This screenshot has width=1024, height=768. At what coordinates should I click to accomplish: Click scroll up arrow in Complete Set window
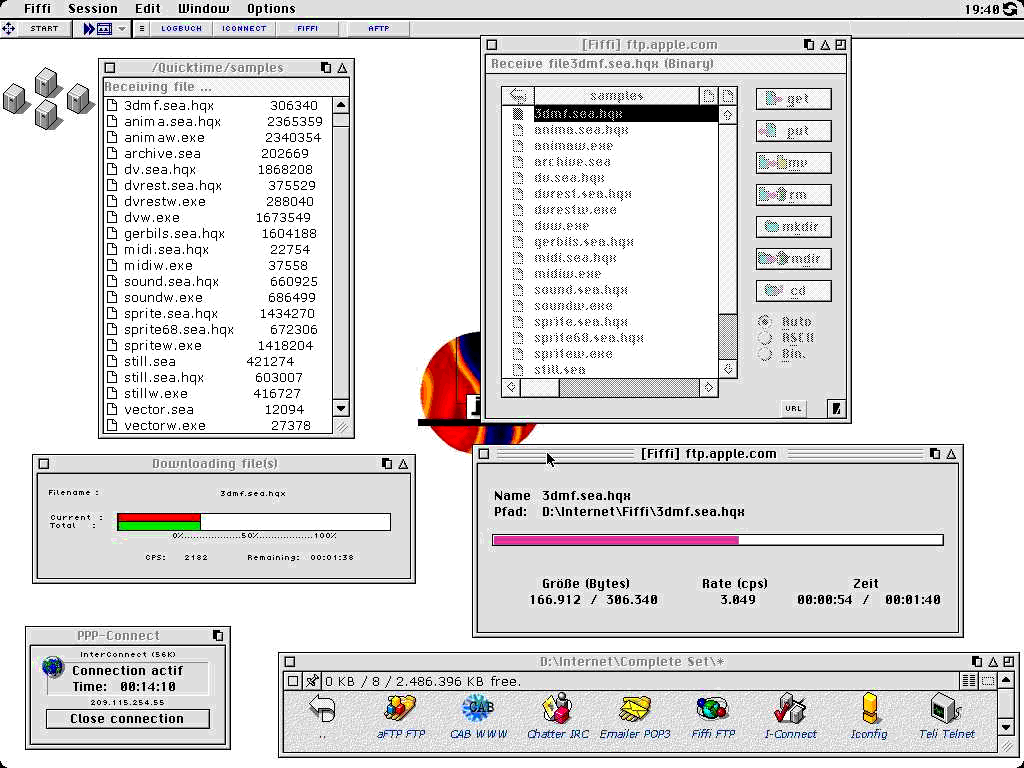point(1006,680)
